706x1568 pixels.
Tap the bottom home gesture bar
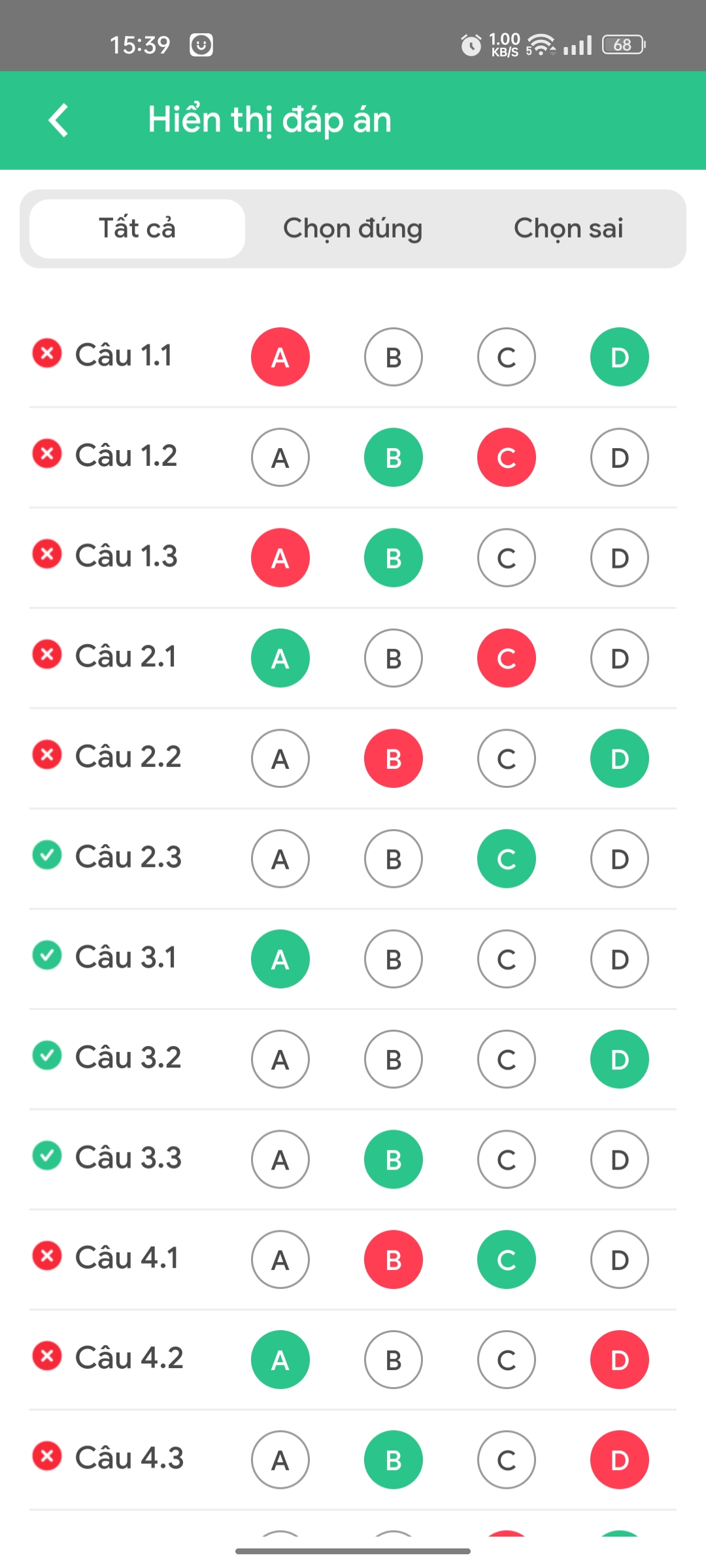(353, 1551)
